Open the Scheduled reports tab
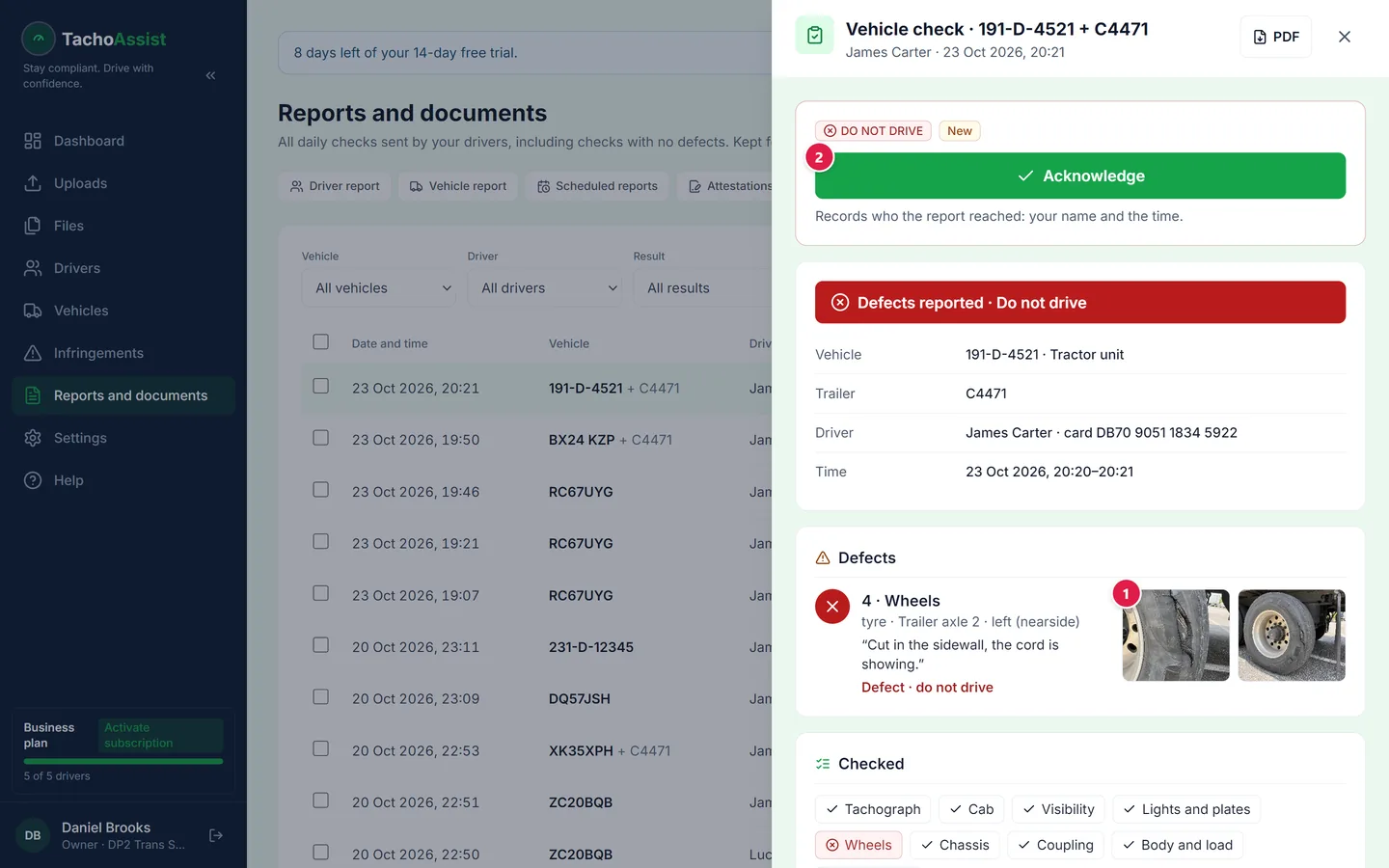Image resolution: width=1389 pixels, height=868 pixels. [x=597, y=186]
